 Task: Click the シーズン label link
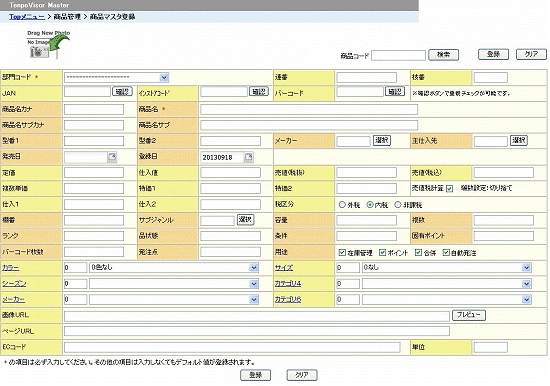click(14, 284)
